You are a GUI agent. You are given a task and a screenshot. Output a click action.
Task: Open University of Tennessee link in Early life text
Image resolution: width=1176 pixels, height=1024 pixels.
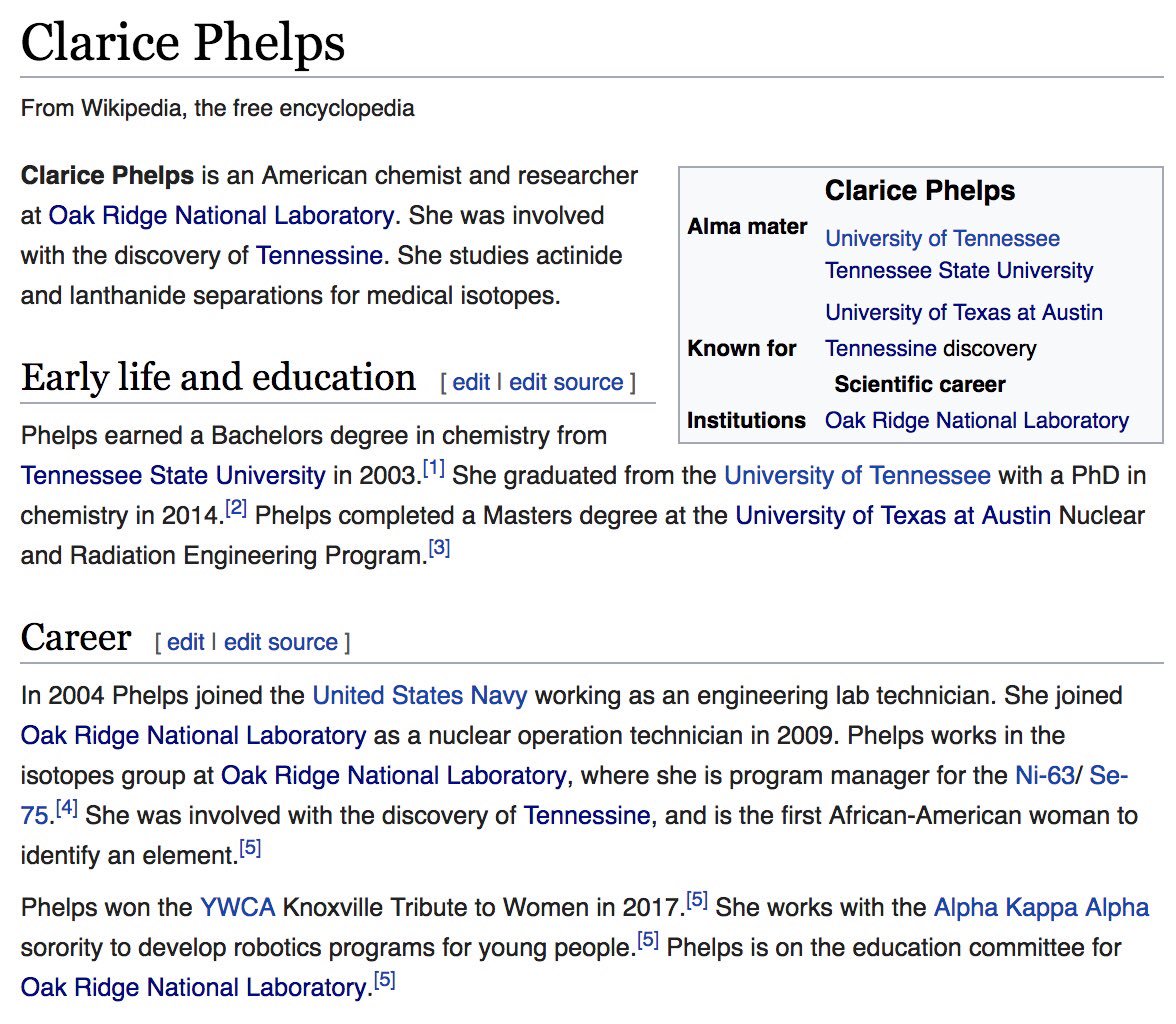tap(857, 475)
